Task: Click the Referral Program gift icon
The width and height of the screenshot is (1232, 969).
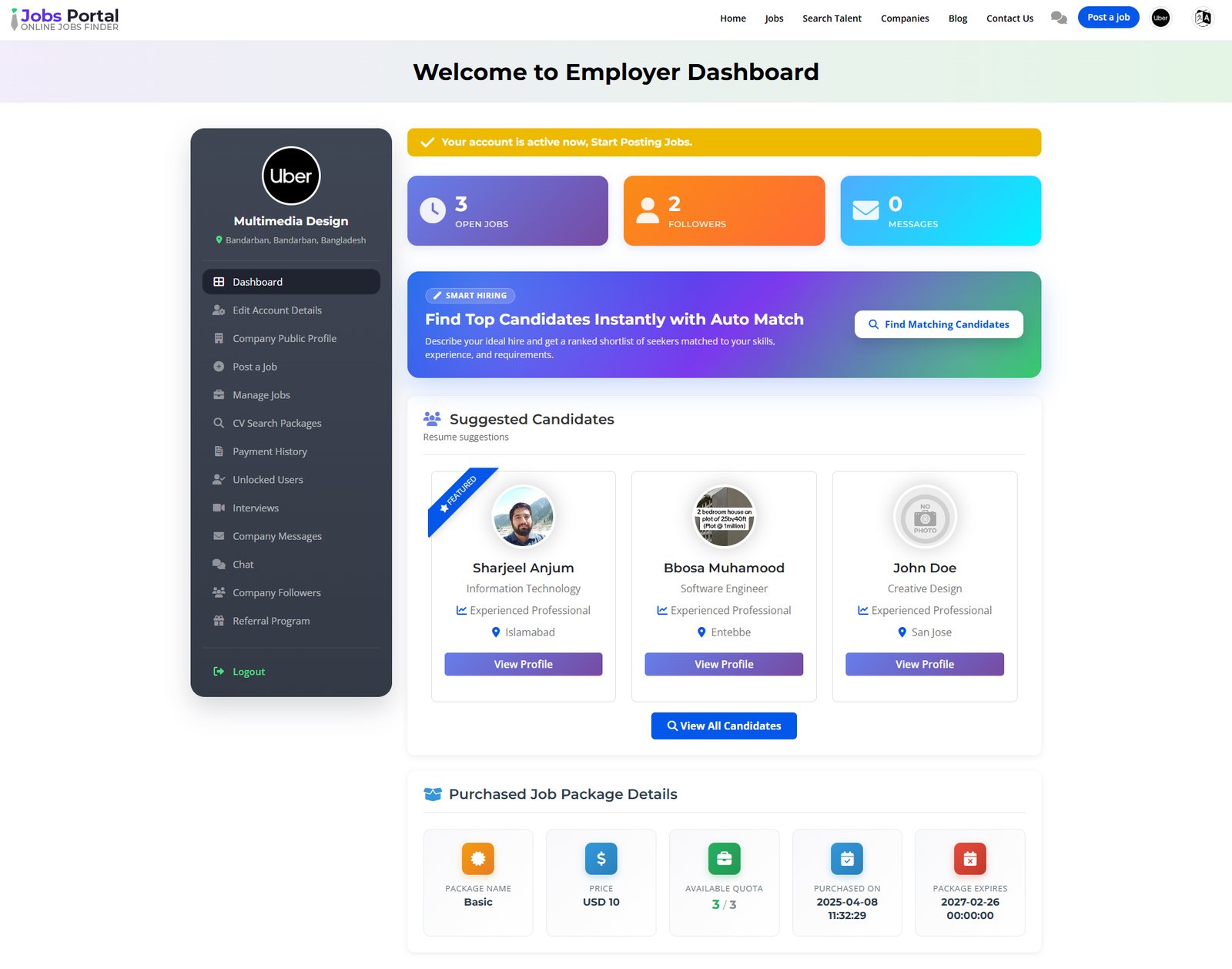Action: 219,621
